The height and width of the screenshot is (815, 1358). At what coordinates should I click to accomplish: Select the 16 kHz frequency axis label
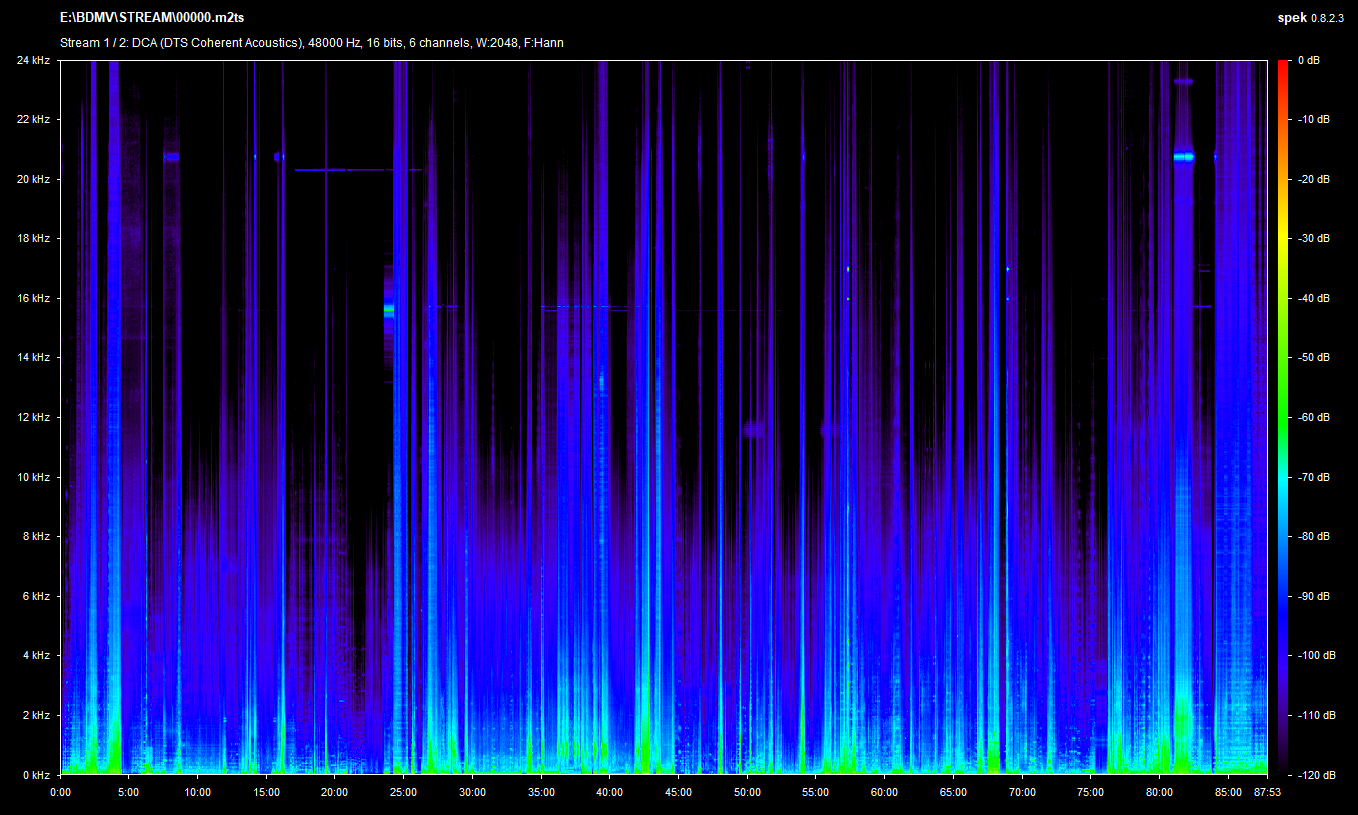tap(33, 298)
